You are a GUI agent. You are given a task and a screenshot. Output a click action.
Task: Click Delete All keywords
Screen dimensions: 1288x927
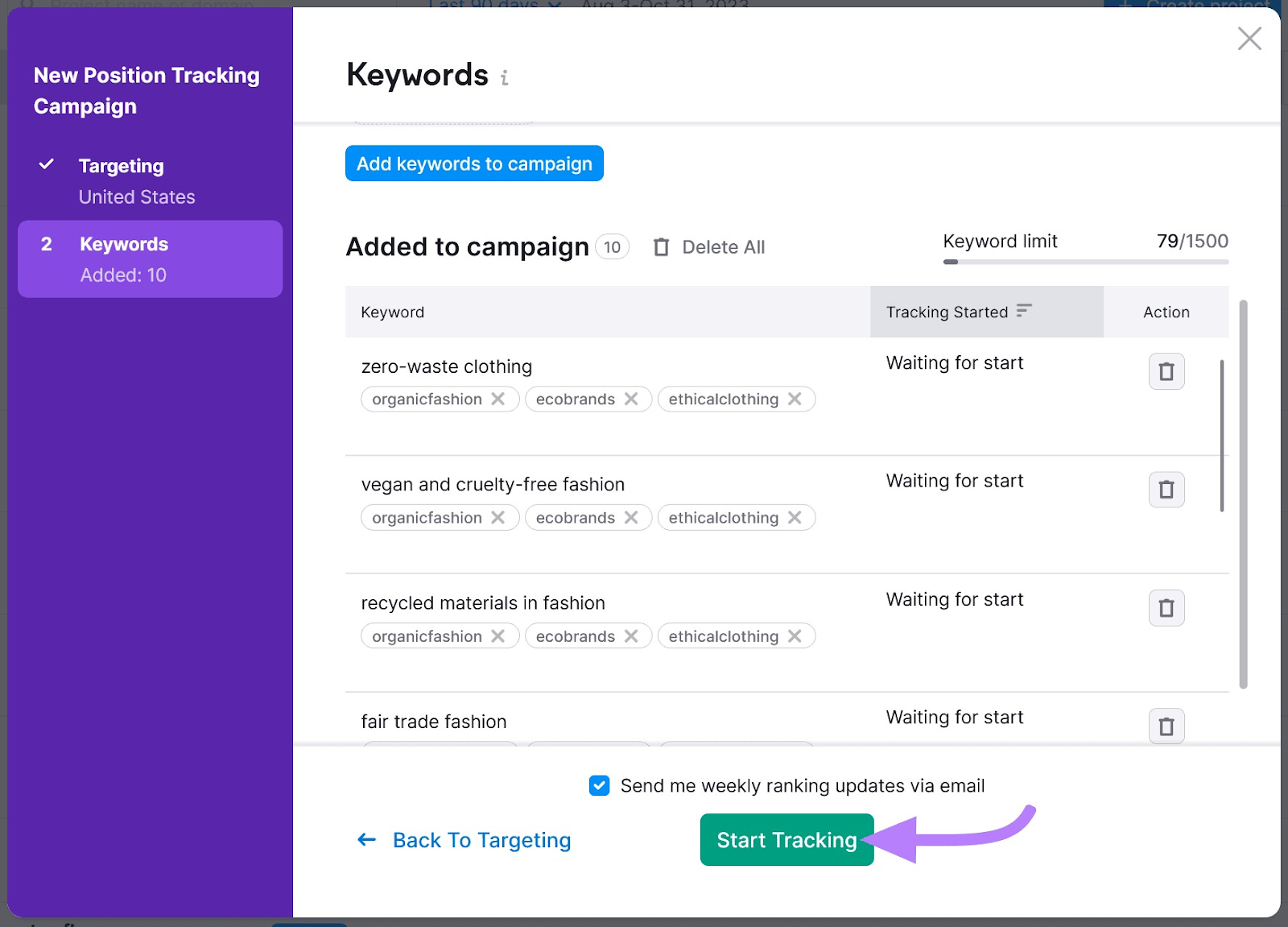pyautogui.click(x=709, y=247)
